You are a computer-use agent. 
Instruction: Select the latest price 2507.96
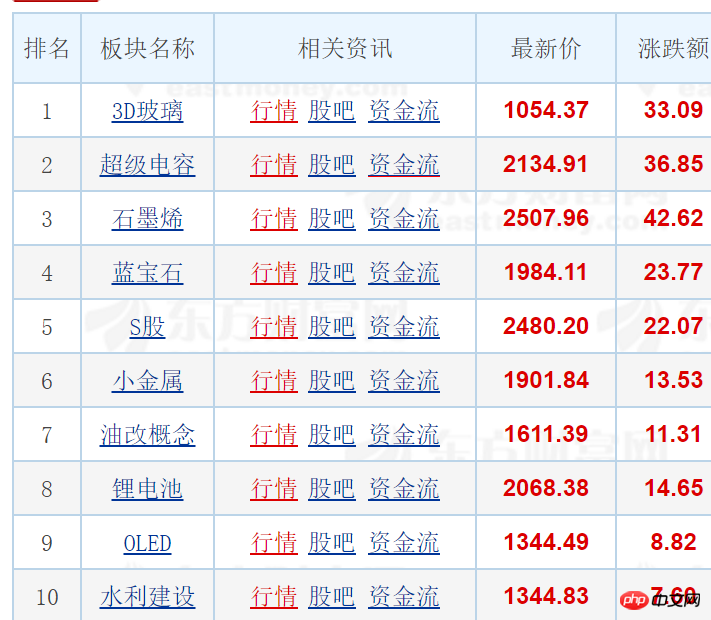(546, 218)
